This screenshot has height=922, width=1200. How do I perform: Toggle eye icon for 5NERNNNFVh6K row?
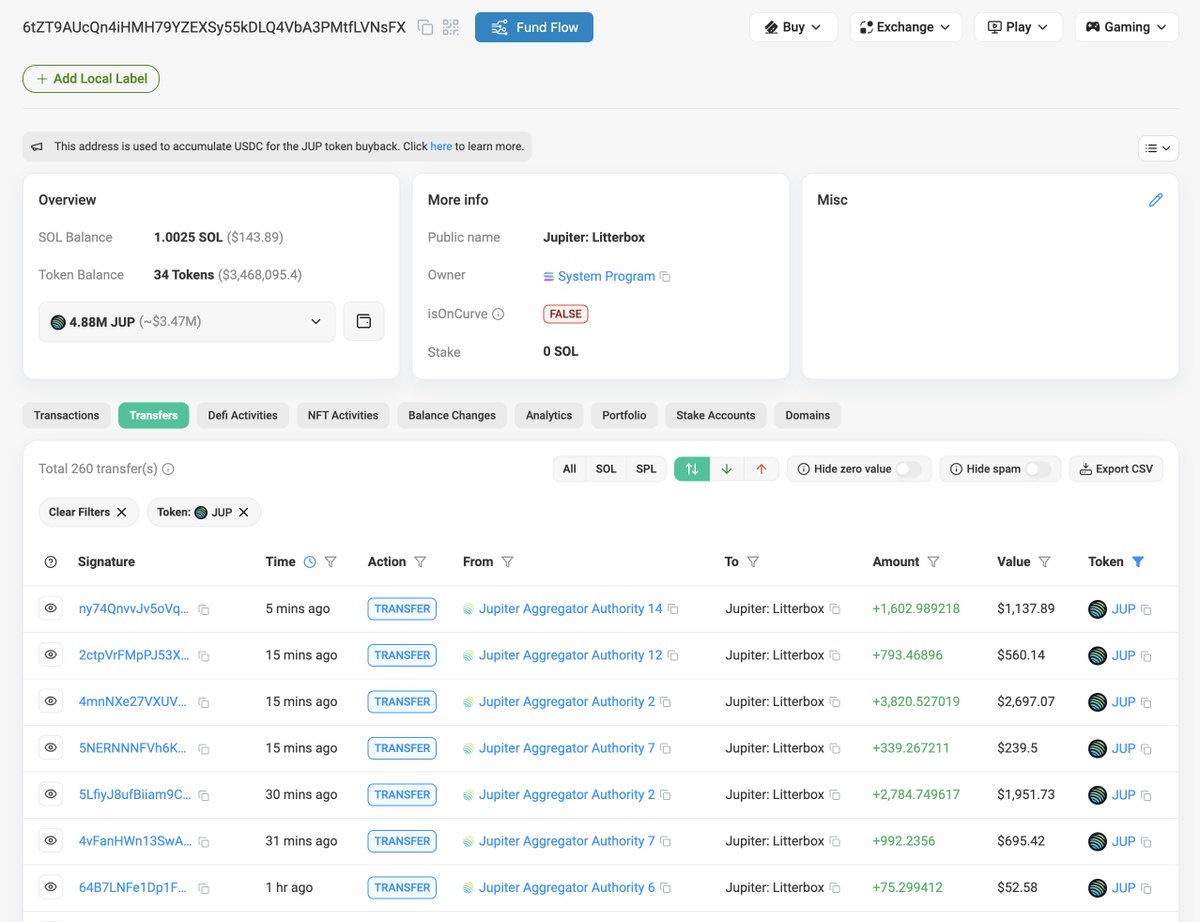[x=51, y=748]
